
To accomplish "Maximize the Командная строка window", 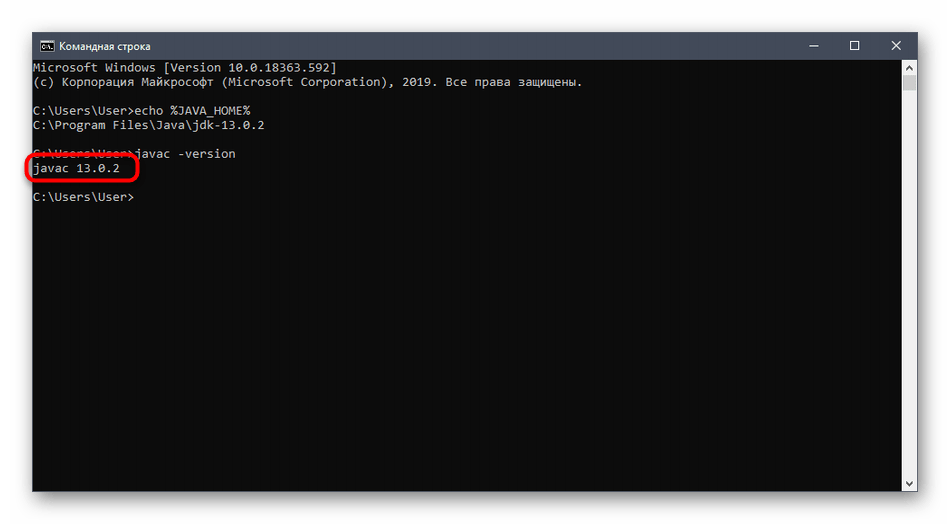I will (855, 46).
